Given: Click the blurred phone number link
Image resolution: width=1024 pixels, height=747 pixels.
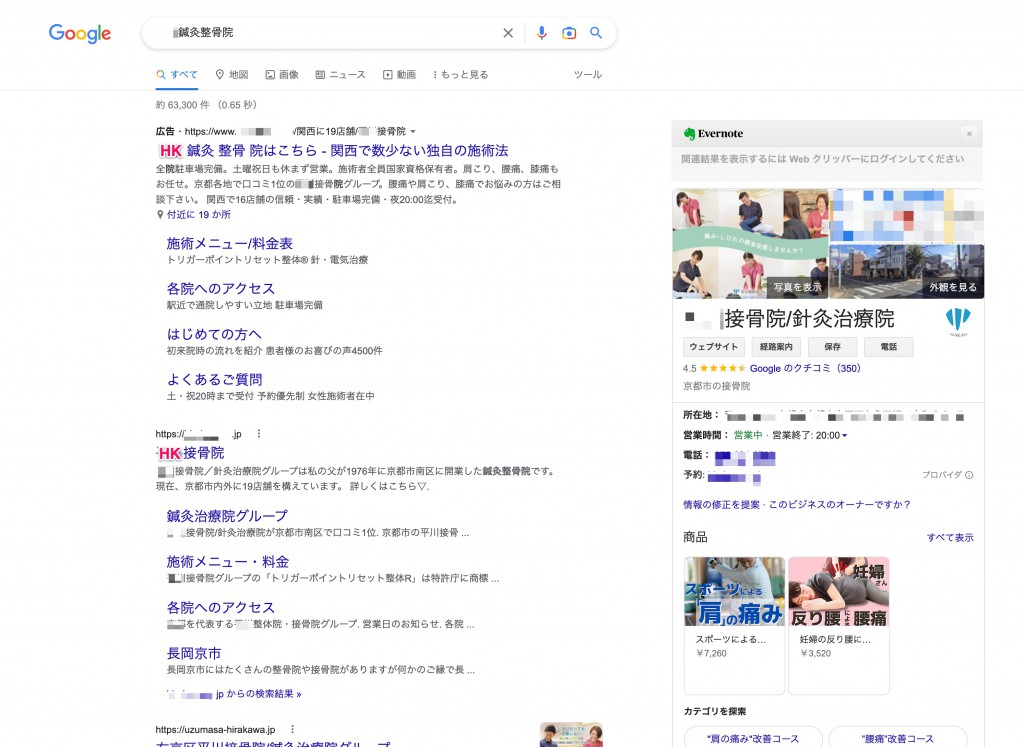Looking at the screenshot, I should click(745, 458).
